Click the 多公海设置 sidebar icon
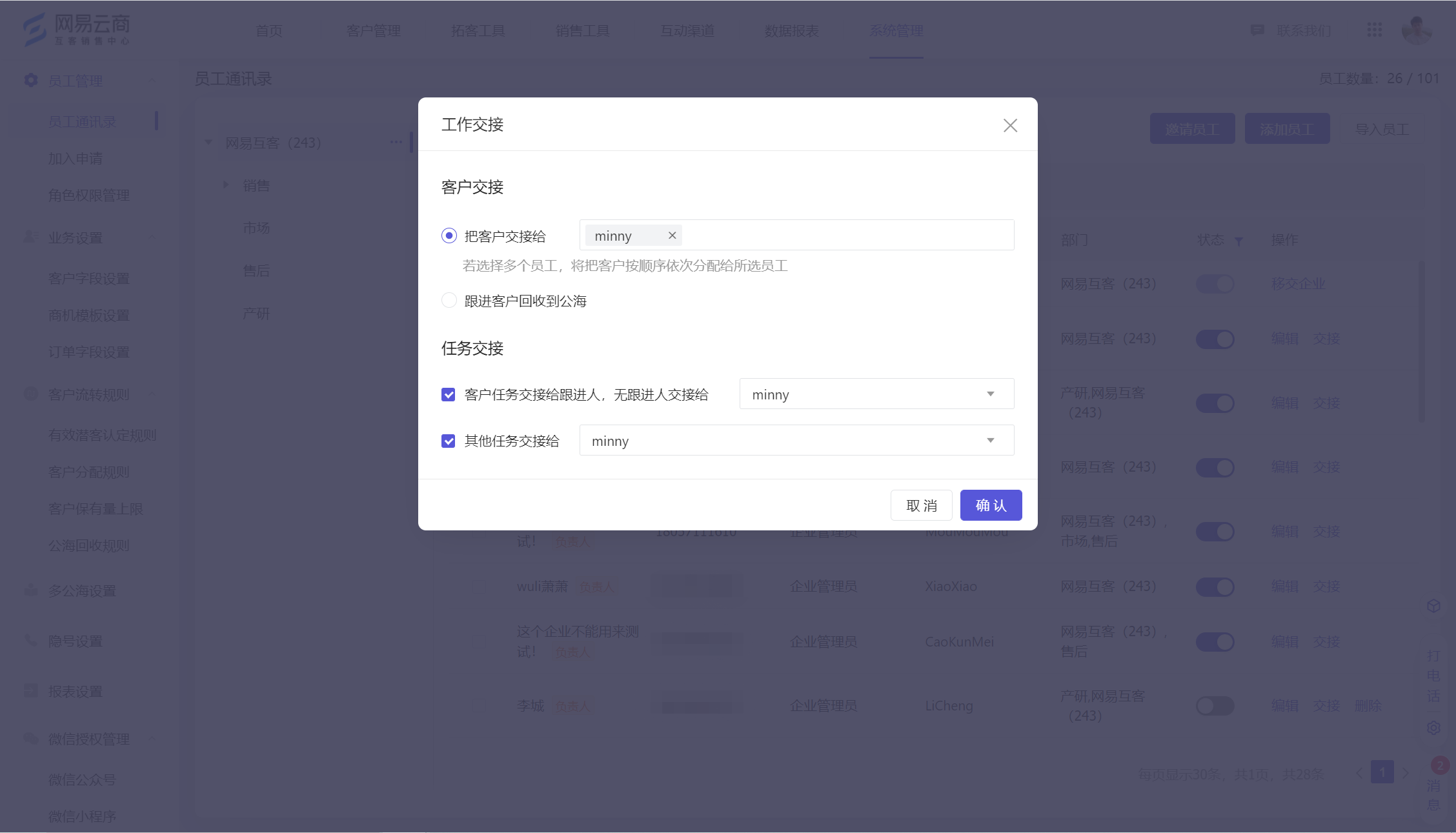 tap(31, 590)
